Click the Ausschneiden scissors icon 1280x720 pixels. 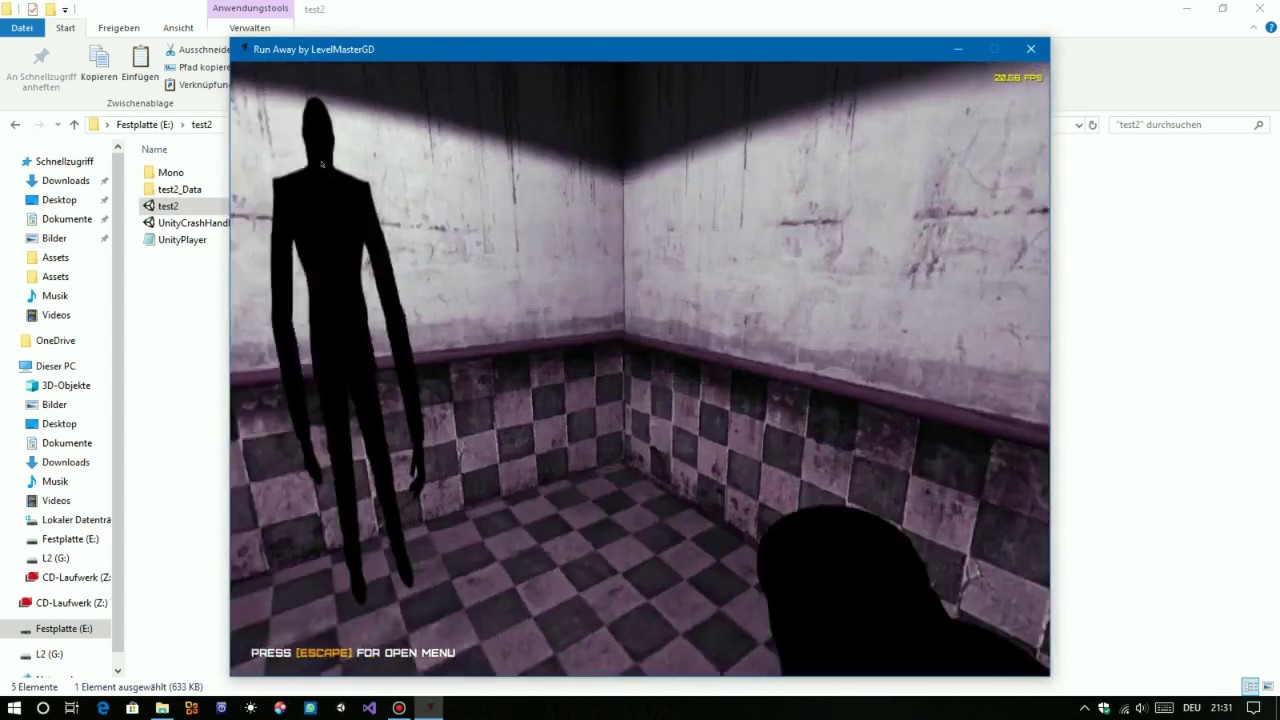[x=170, y=50]
